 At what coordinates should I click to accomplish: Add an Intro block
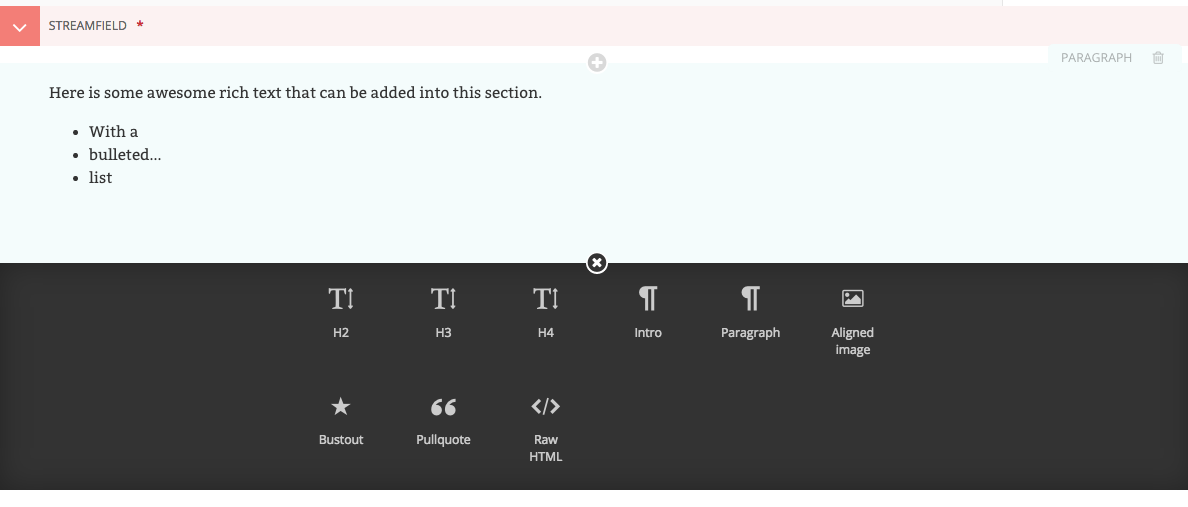[648, 311]
